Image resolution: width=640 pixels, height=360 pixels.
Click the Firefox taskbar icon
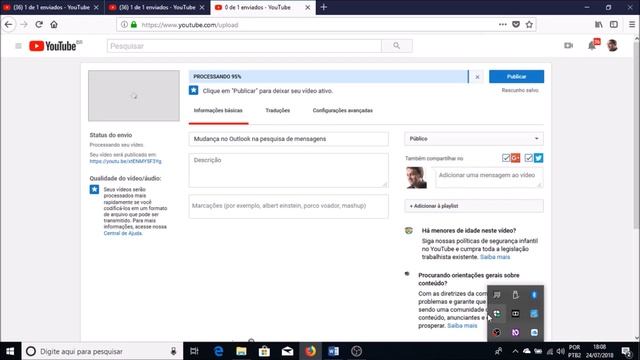tap(311, 351)
